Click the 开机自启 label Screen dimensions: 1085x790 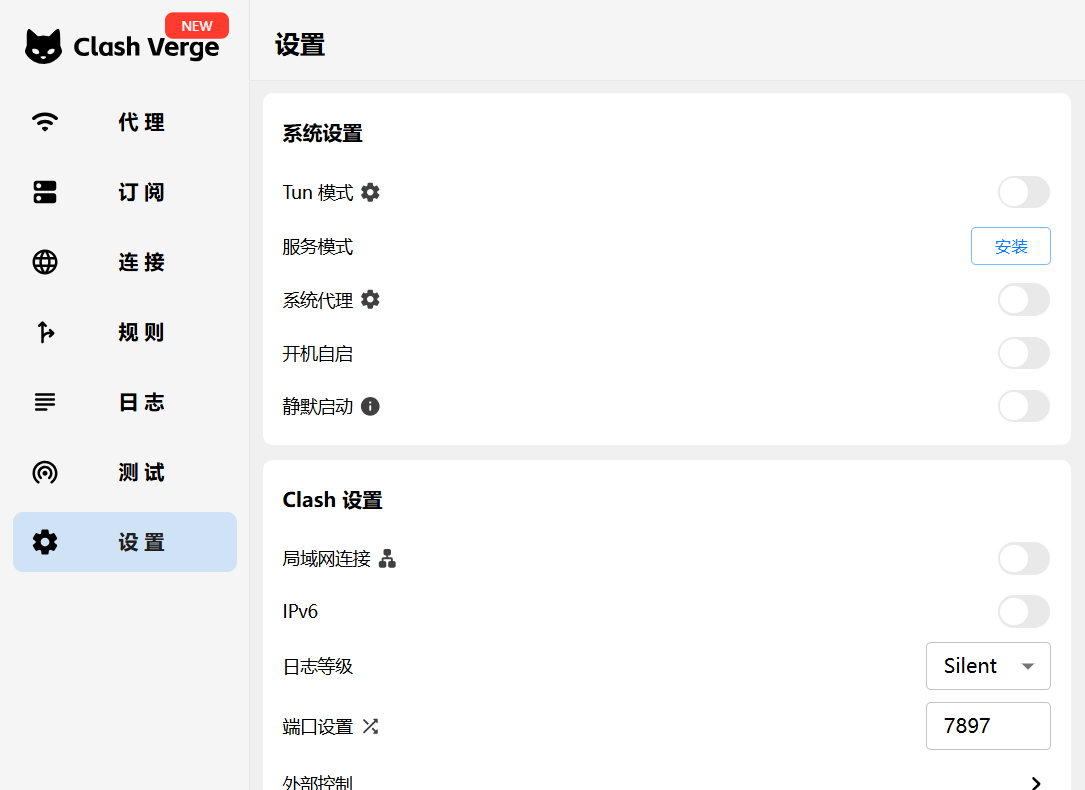pyautogui.click(x=318, y=353)
